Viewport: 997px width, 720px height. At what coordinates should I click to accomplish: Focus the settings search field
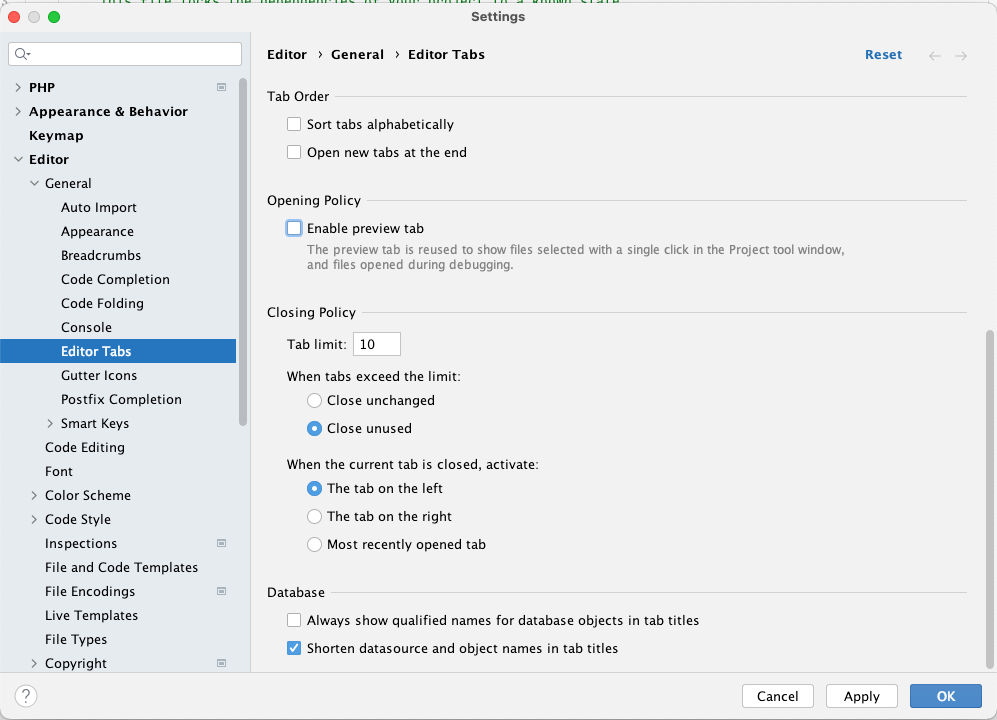point(125,54)
